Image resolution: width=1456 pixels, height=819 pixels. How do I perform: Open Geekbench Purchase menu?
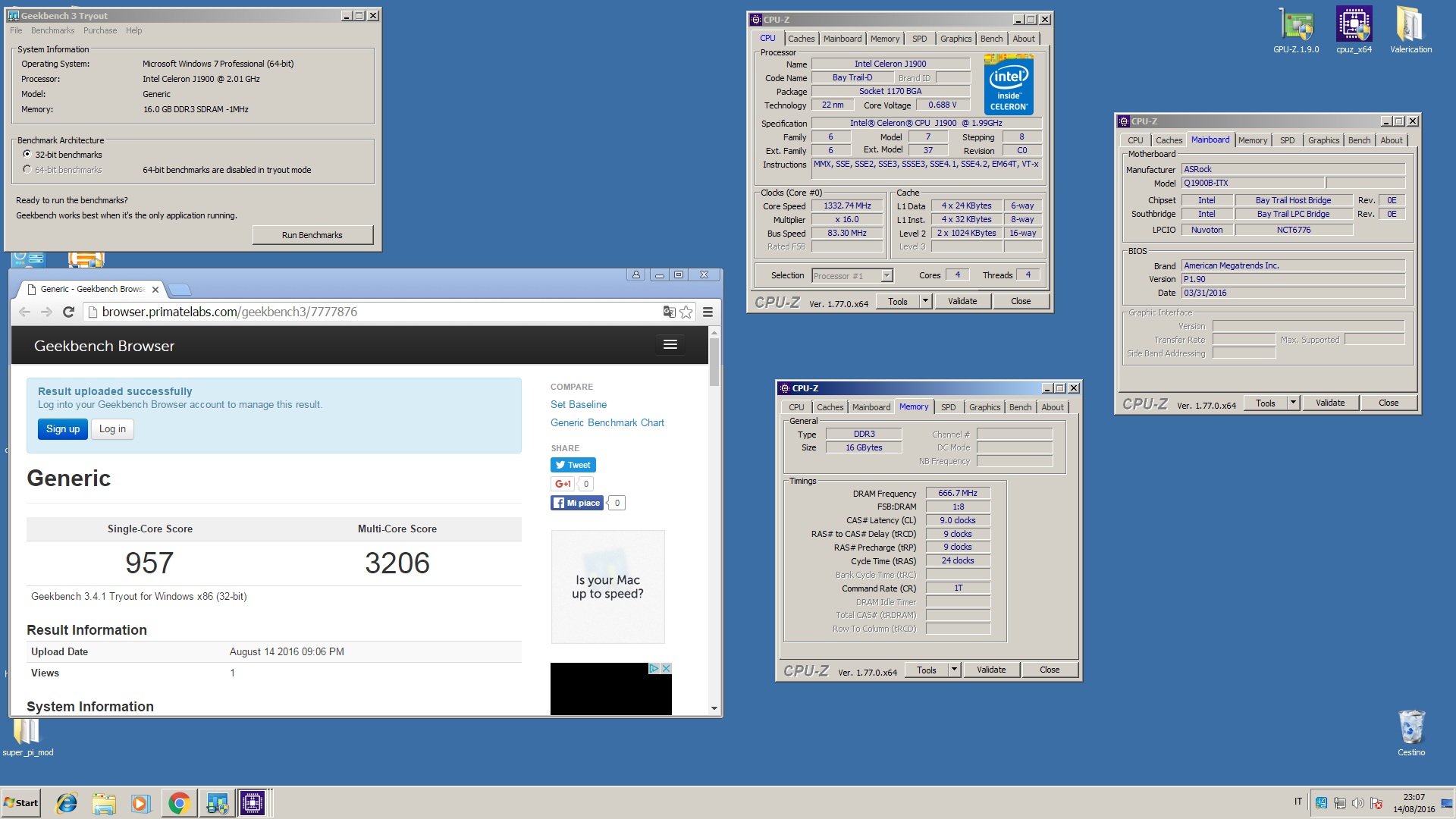100,30
